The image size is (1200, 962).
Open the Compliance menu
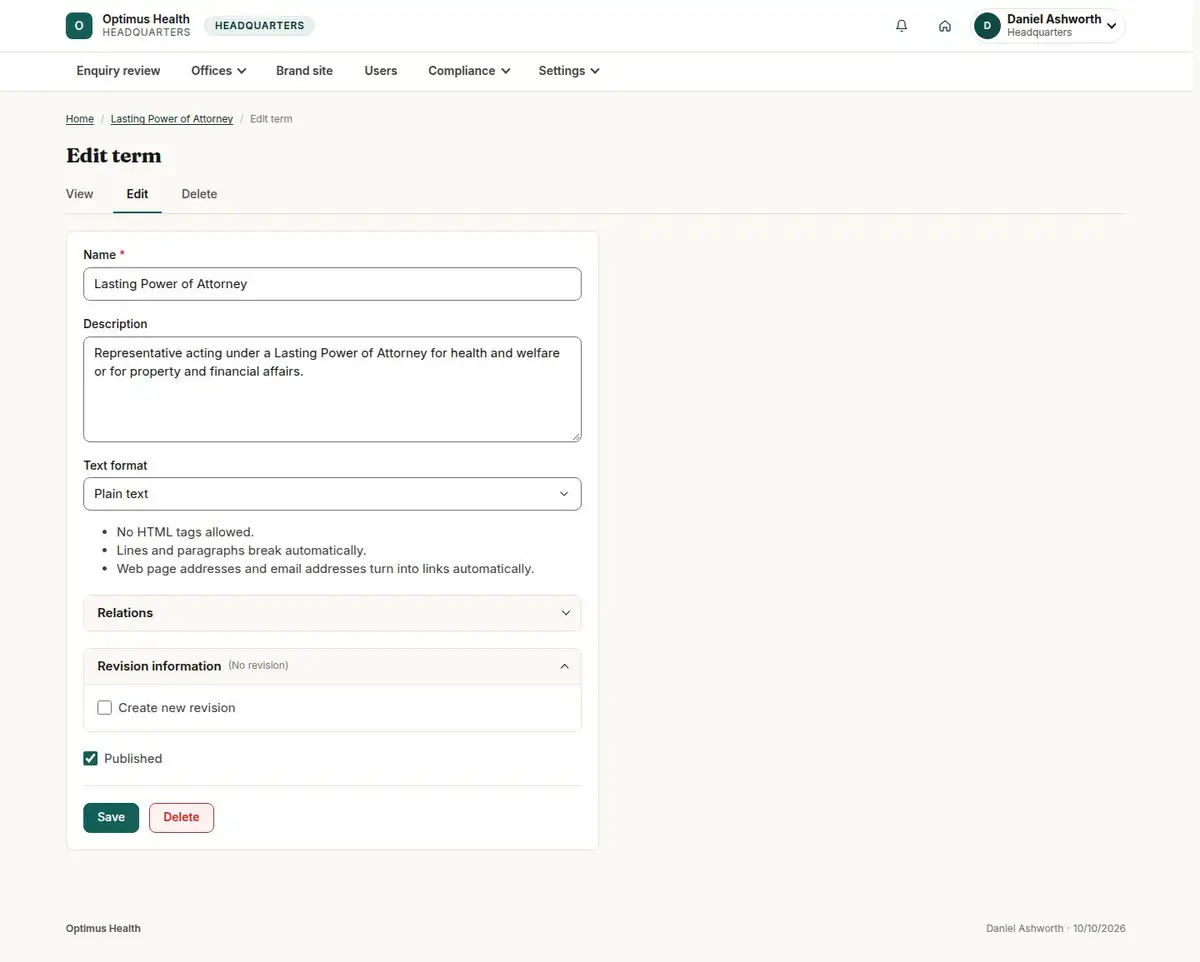(x=469, y=71)
